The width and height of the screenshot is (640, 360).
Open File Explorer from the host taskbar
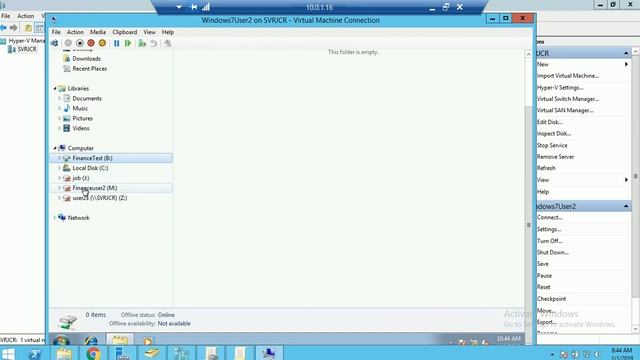pos(64,353)
